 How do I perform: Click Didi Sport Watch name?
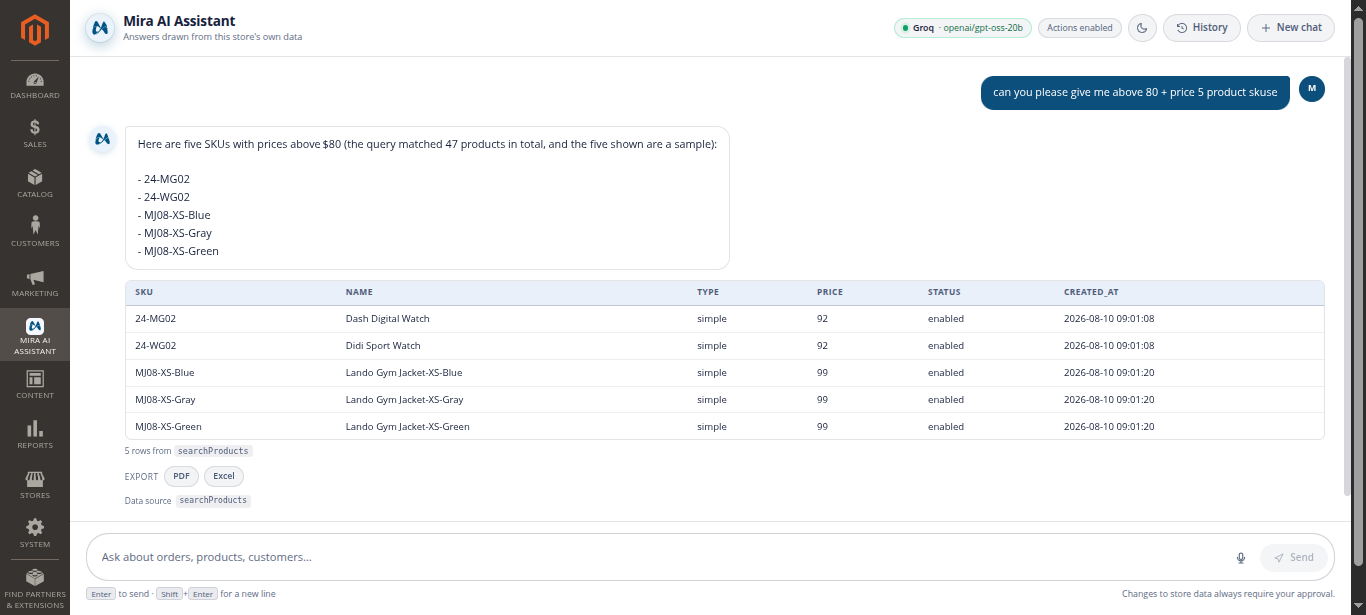tap(383, 346)
